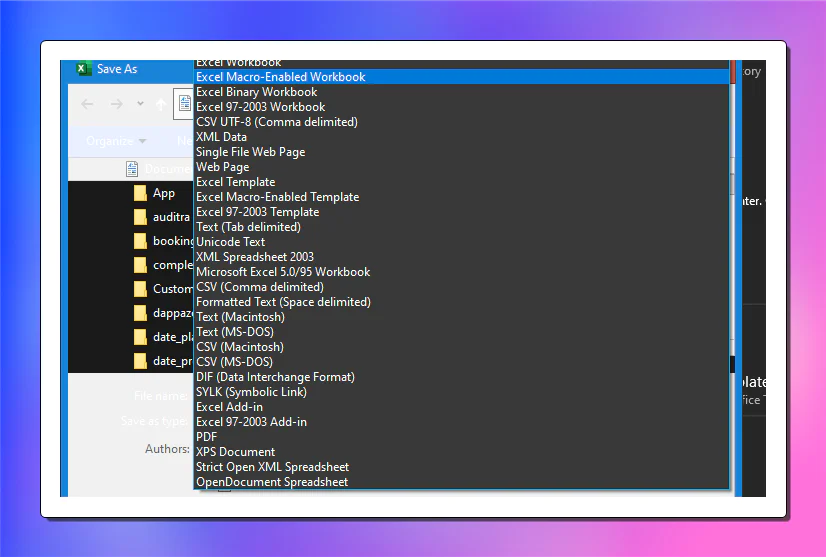The width and height of the screenshot is (826, 557).
Task: Open the auditra folder
Action: [162, 217]
